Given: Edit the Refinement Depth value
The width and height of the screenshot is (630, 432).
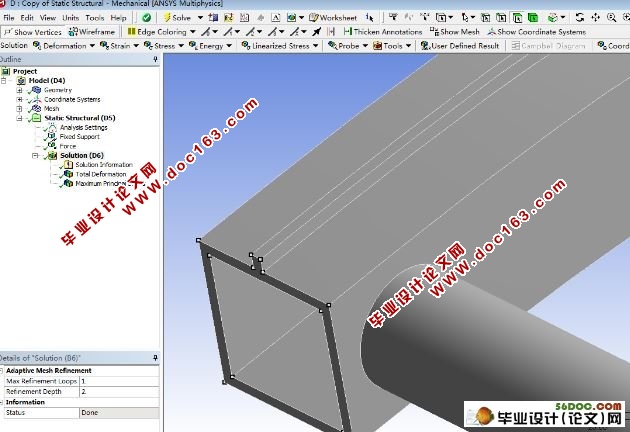Looking at the screenshot, I should tap(119, 391).
